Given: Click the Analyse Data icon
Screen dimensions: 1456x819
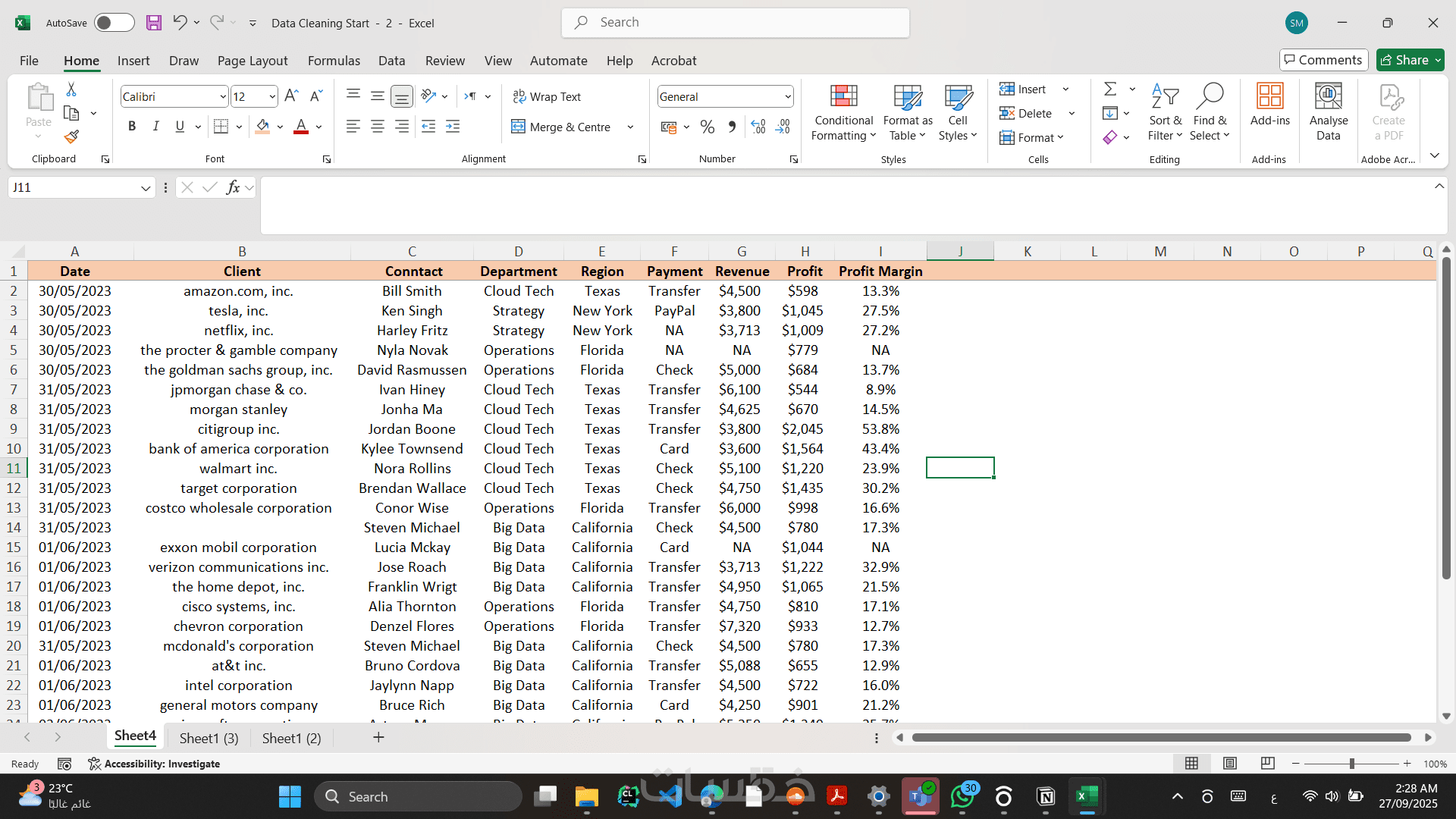Looking at the screenshot, I should pos(1328,114).
